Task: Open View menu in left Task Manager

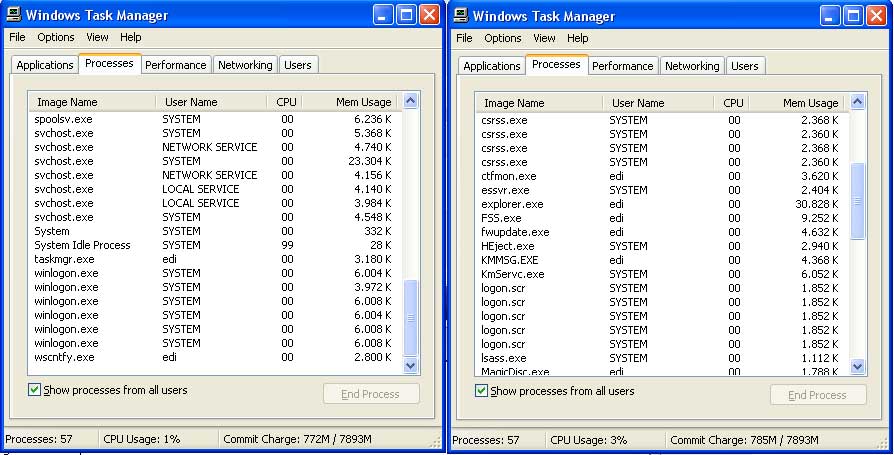Action: [97, 37]
